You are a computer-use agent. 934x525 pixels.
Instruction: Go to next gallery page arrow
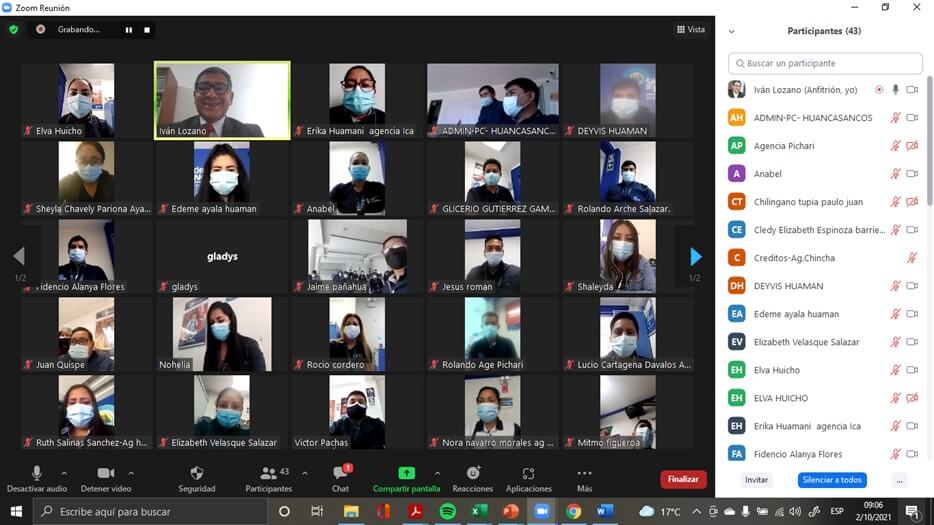[x=696, y=257]
